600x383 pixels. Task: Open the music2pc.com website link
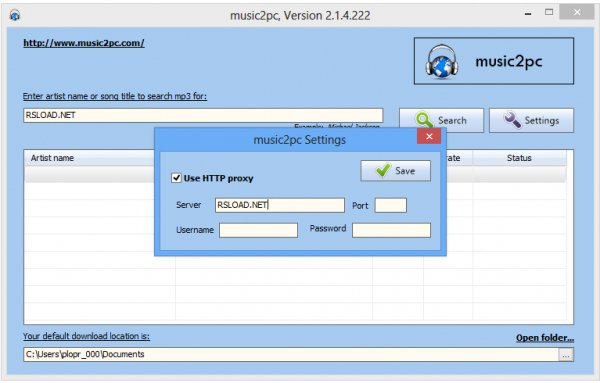[x=84, y=43]
